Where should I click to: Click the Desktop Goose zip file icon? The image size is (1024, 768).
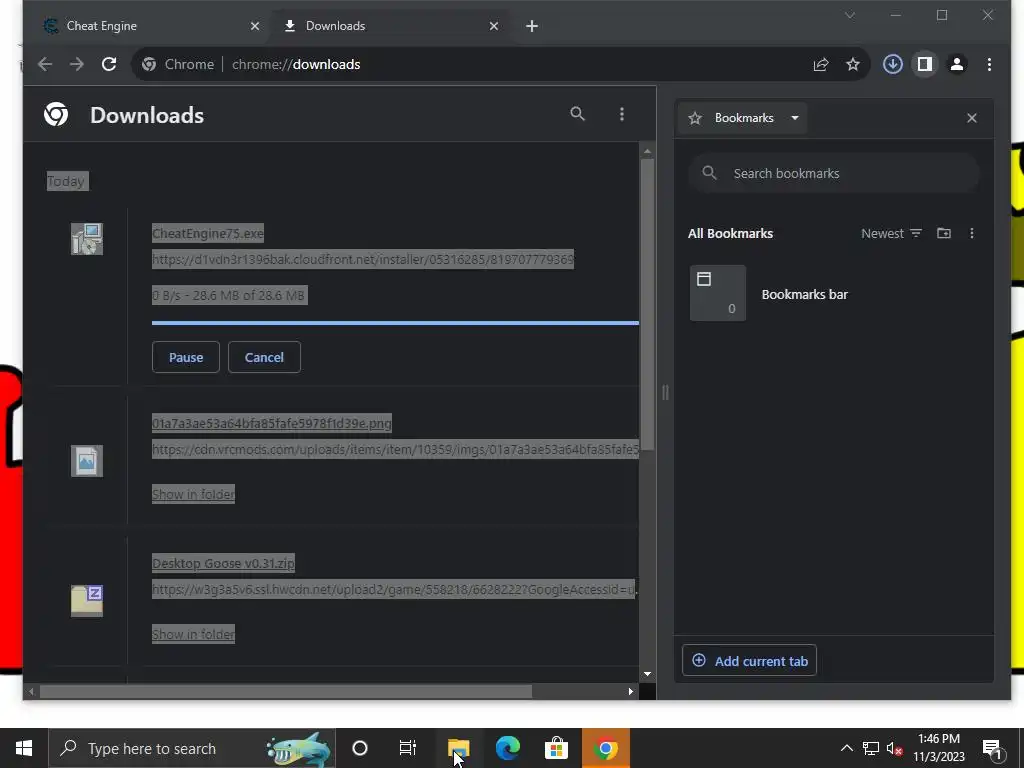(87, 601)
